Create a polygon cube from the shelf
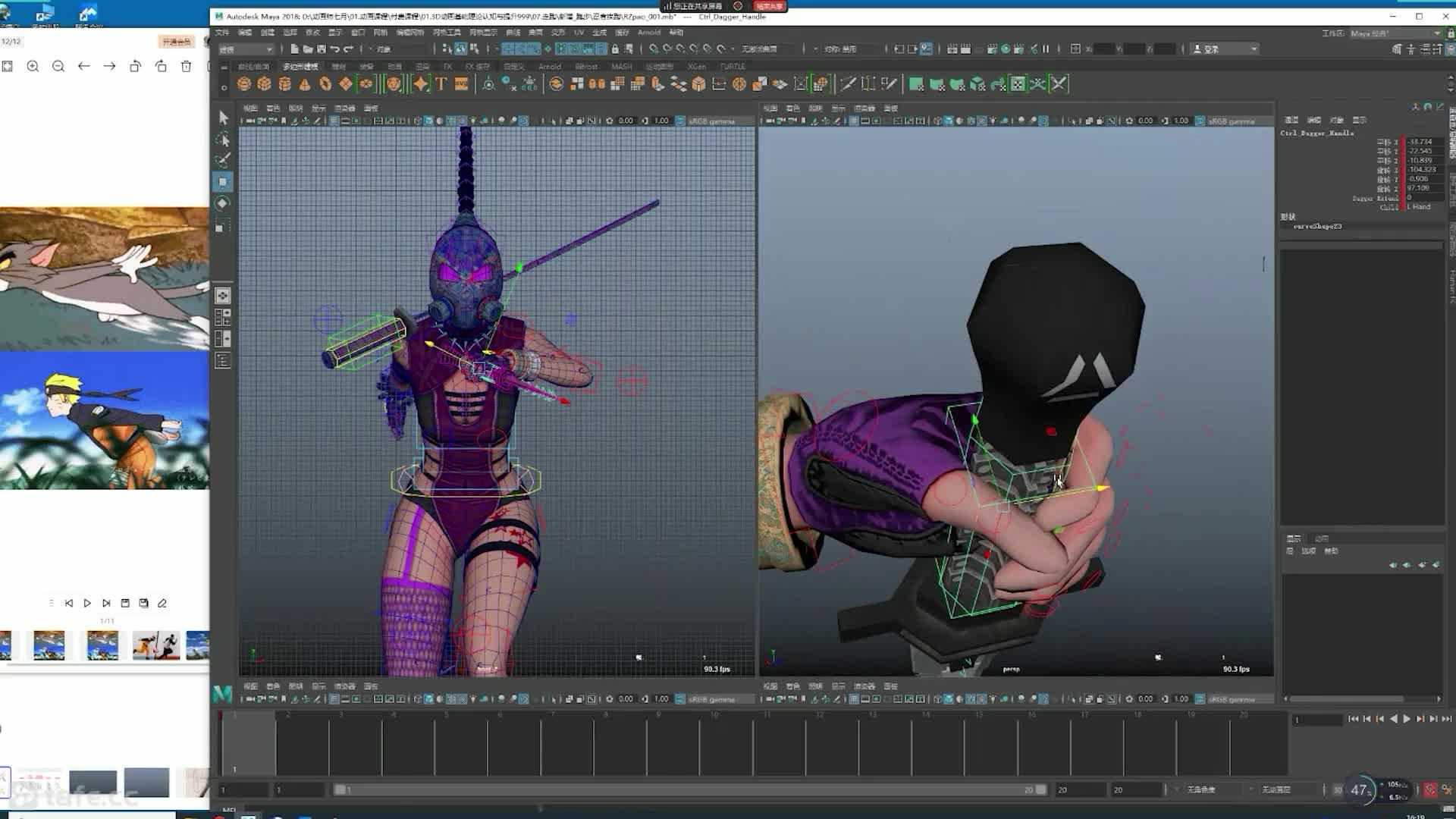Viewport: 1456px width, 819px height. (x=264, y=84)
